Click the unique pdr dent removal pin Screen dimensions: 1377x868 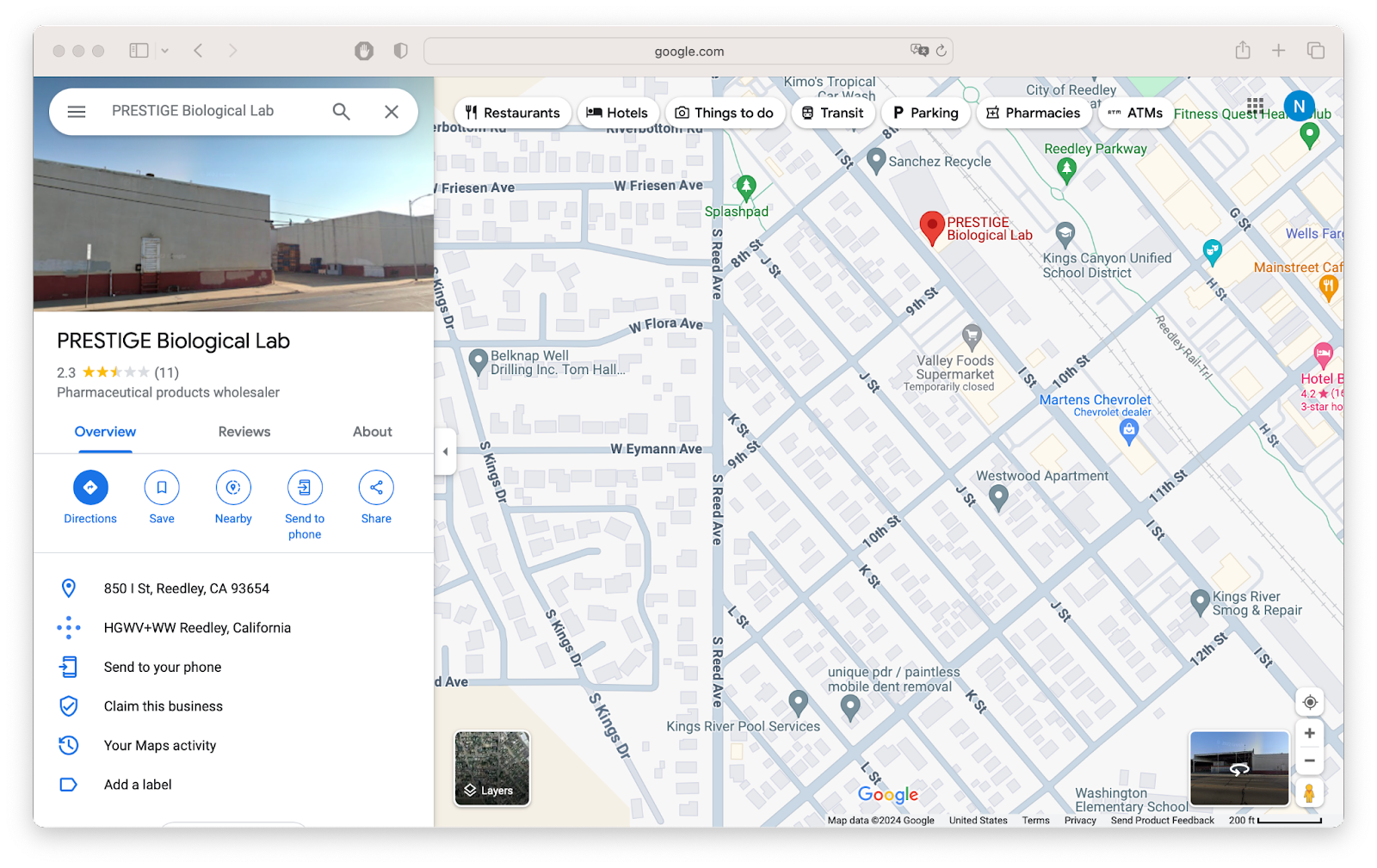(850, 709)
